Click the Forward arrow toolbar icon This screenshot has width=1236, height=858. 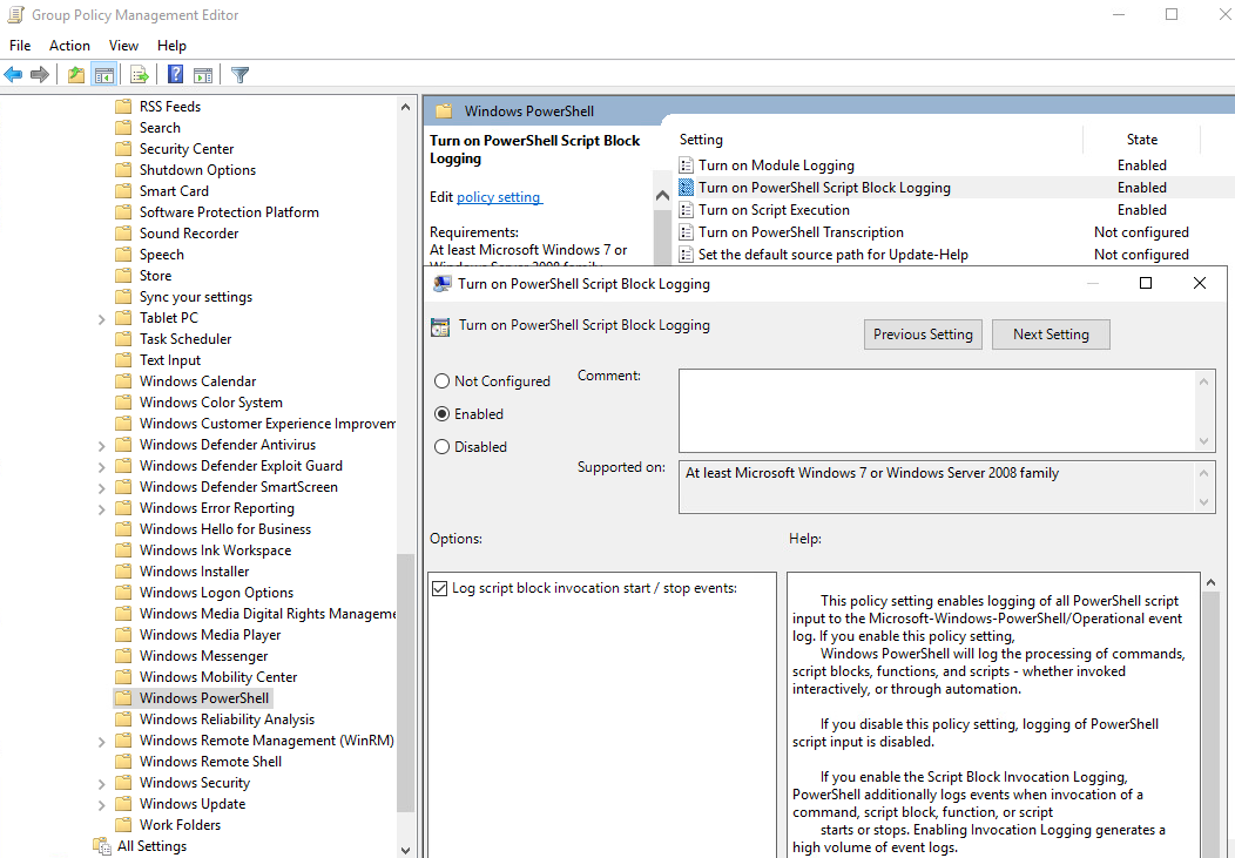(40, 75)
